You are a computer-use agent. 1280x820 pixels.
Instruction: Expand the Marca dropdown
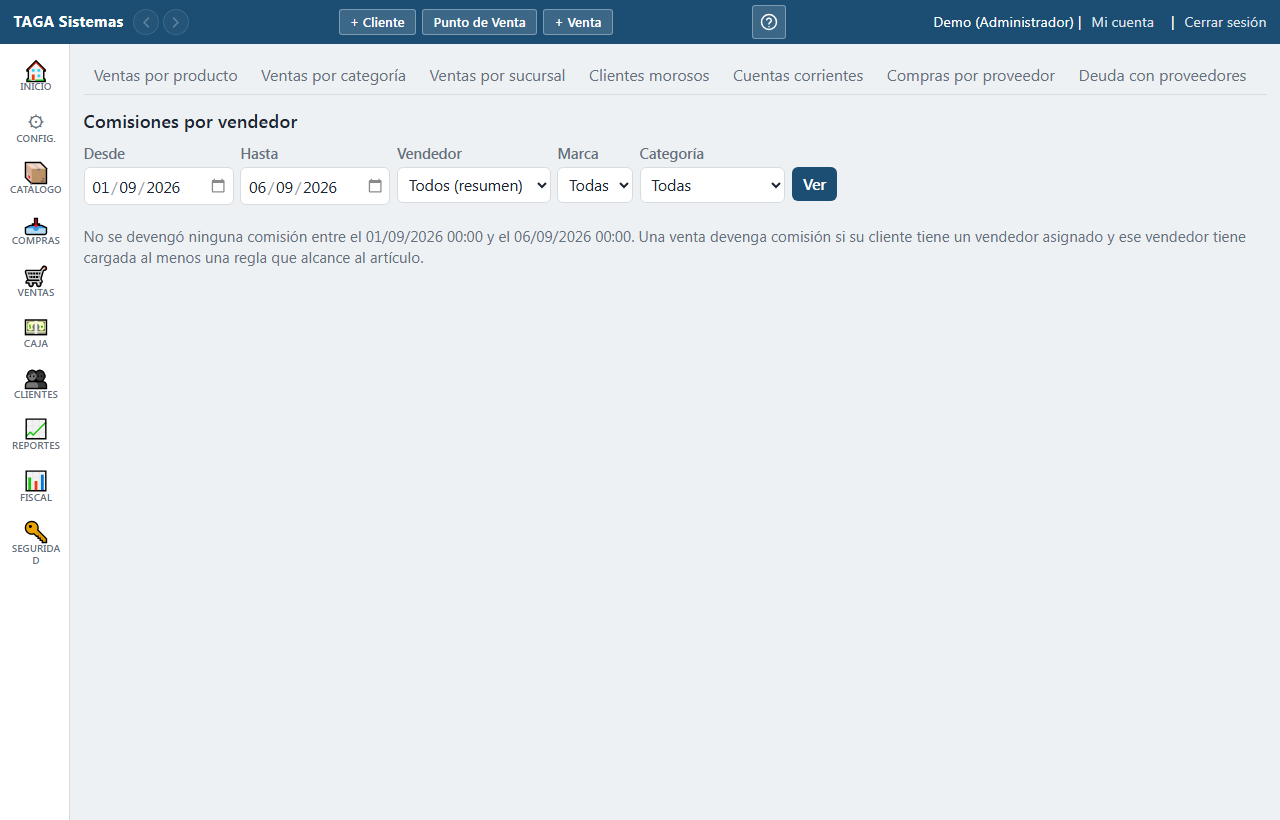click(595, 185)
